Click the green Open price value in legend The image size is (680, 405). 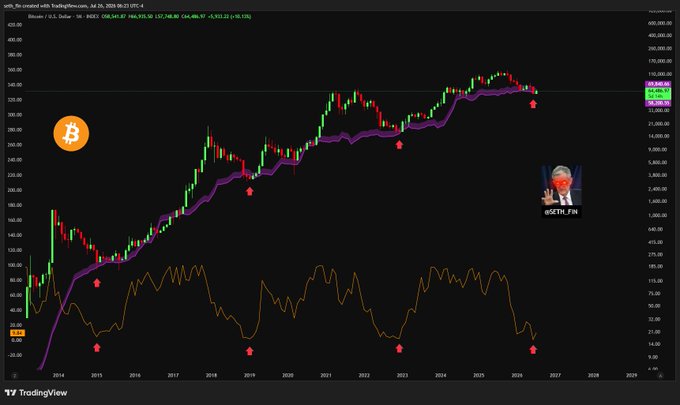(114, 16)
